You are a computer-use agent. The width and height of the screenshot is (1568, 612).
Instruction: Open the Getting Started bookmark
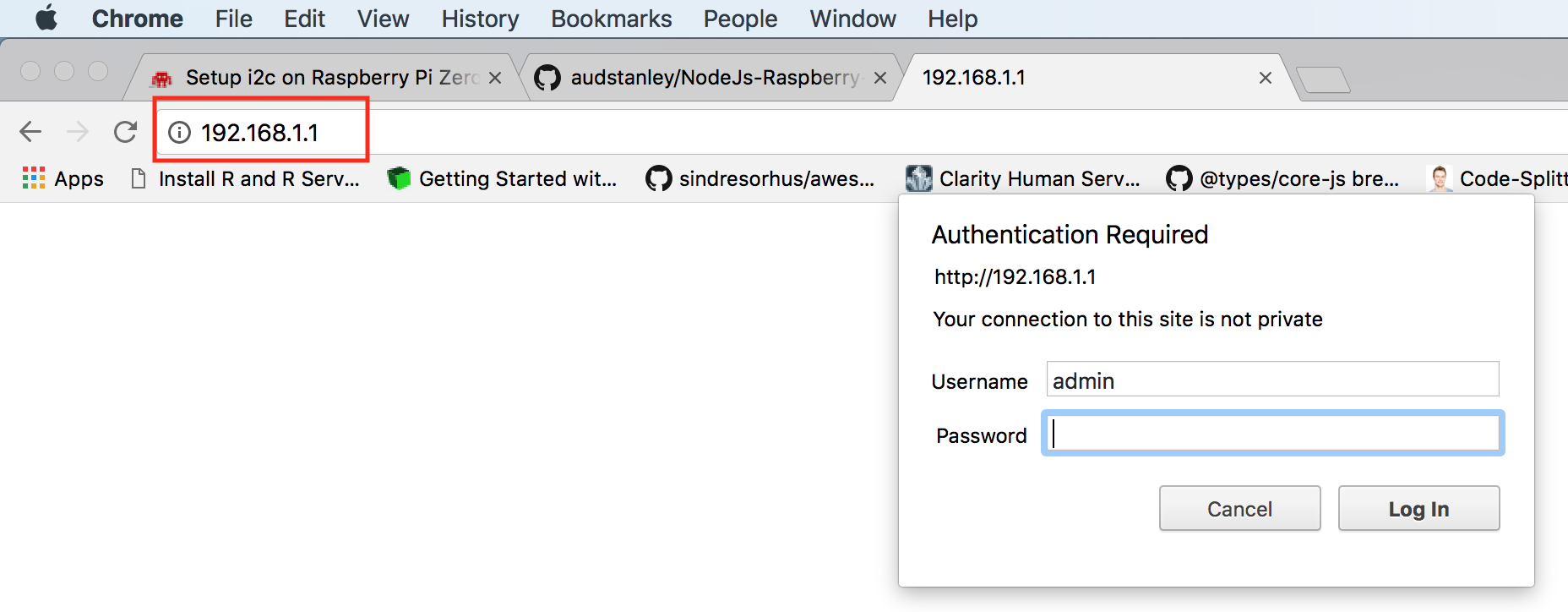click(x=503, y=179)
